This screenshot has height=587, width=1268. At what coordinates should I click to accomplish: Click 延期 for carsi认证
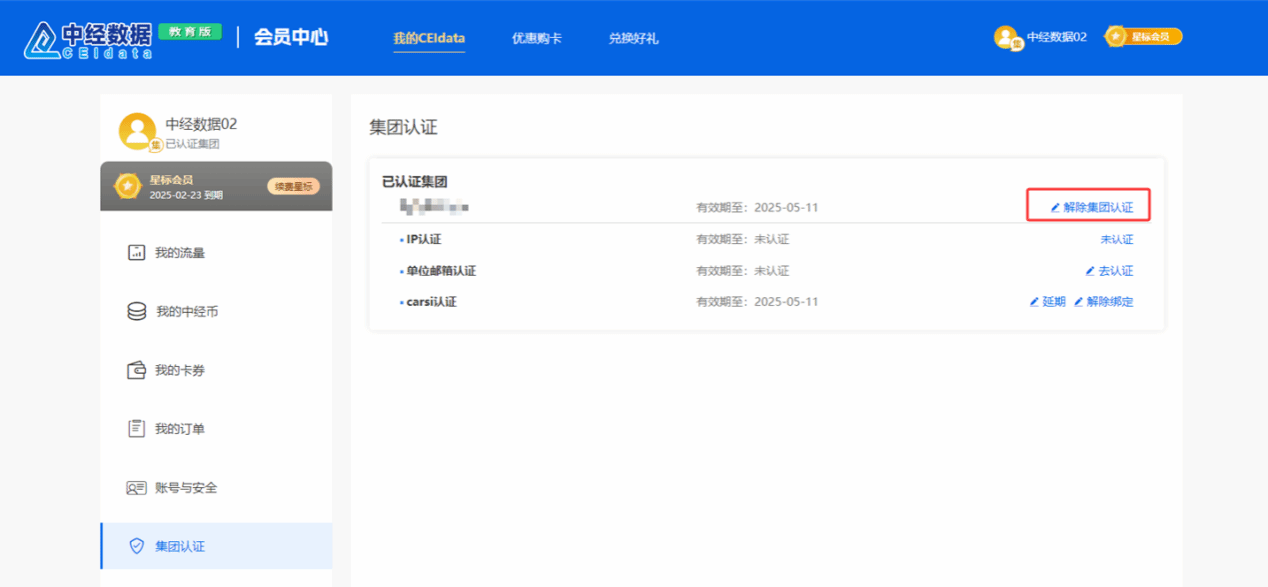[x=1047, y=301]
